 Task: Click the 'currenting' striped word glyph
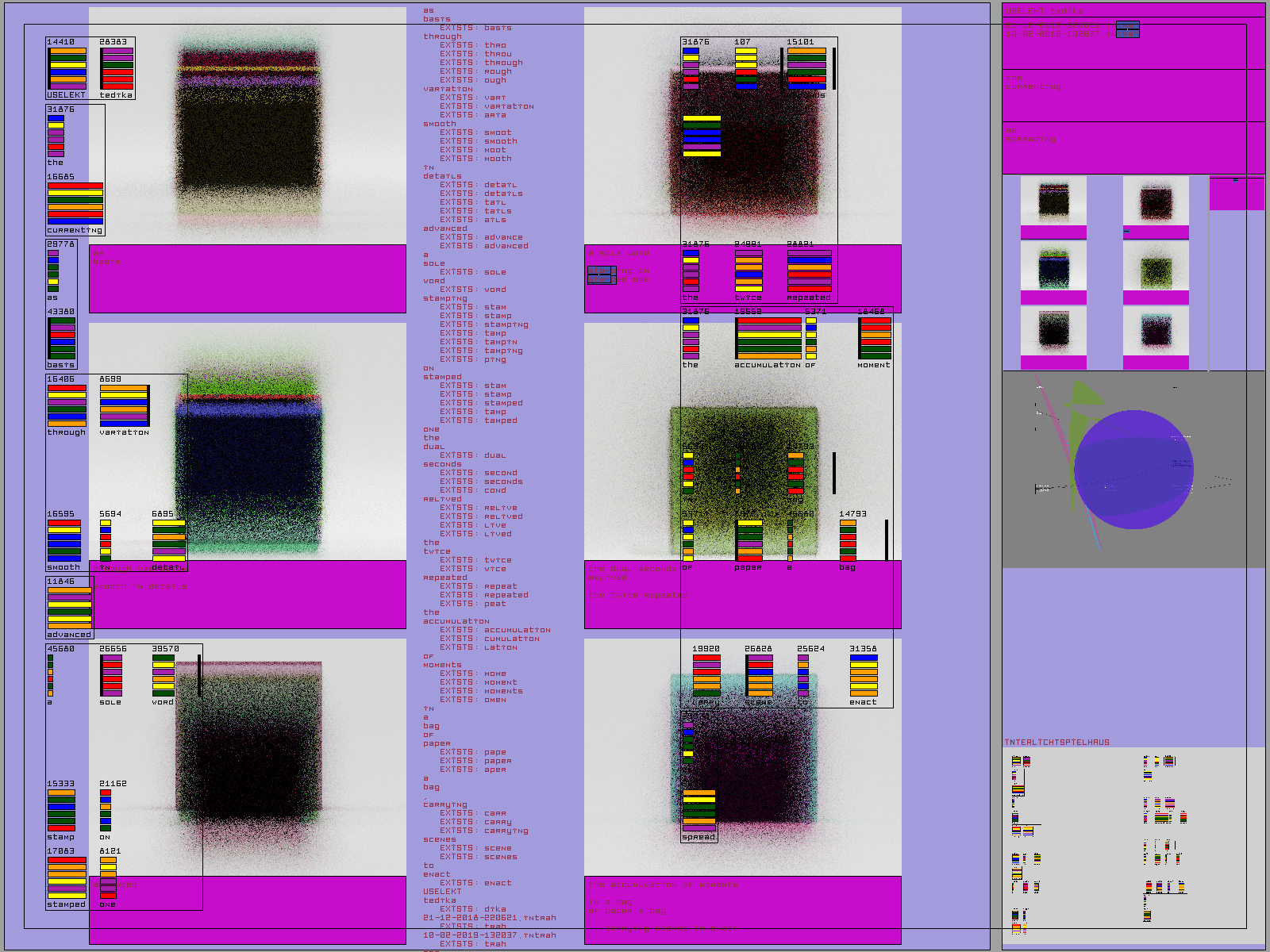(x=75, y=203)
